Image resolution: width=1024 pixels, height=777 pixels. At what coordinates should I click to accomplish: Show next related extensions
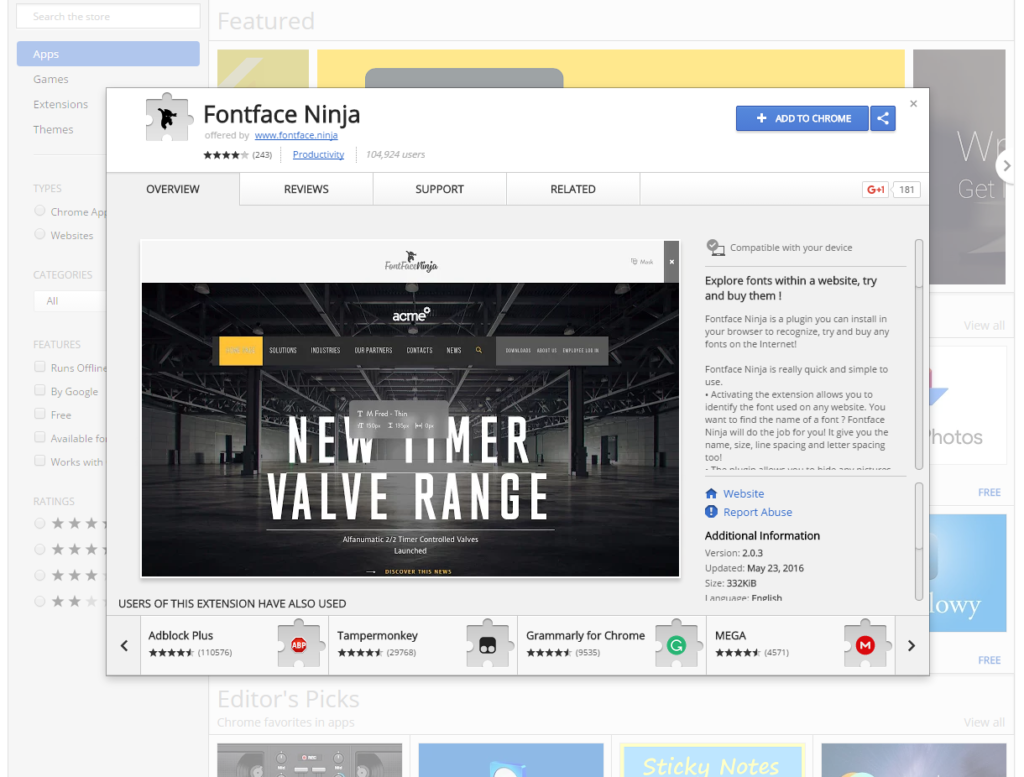click(912, 646)
